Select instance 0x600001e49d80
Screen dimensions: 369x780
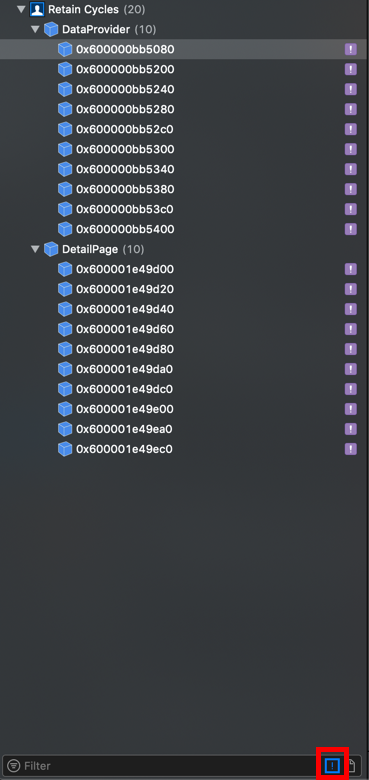(184, 349)
